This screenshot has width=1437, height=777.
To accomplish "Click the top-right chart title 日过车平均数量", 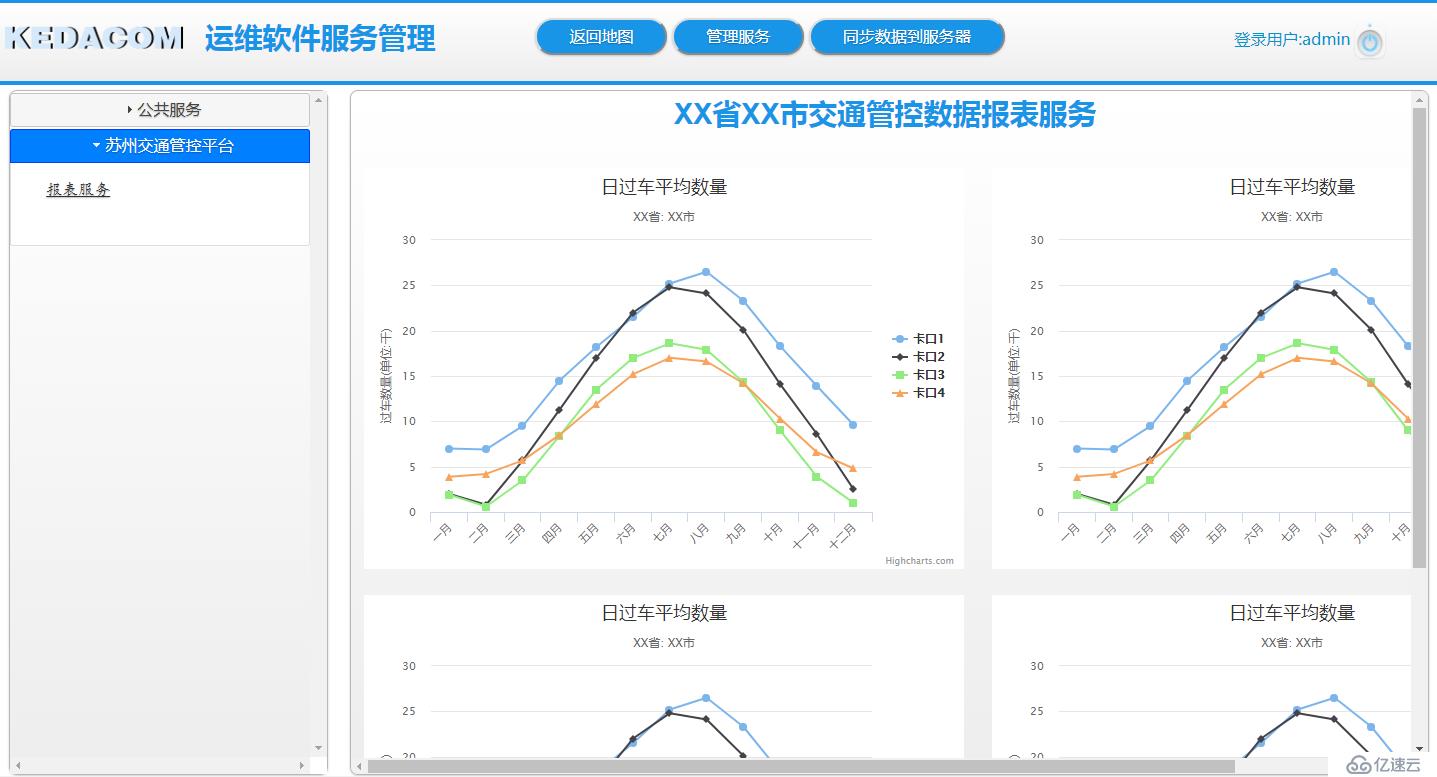I will coord(1292,187).
